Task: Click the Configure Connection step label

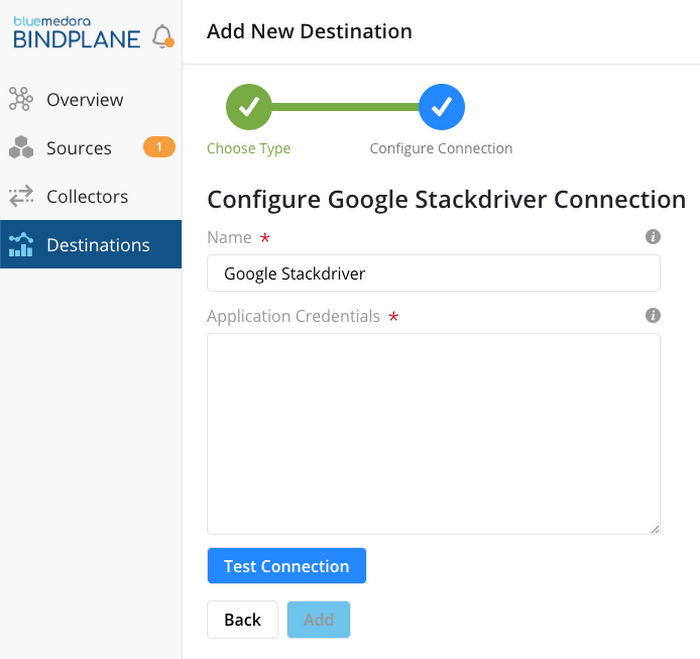Action: pyautogui.click(x=441, y=148)
